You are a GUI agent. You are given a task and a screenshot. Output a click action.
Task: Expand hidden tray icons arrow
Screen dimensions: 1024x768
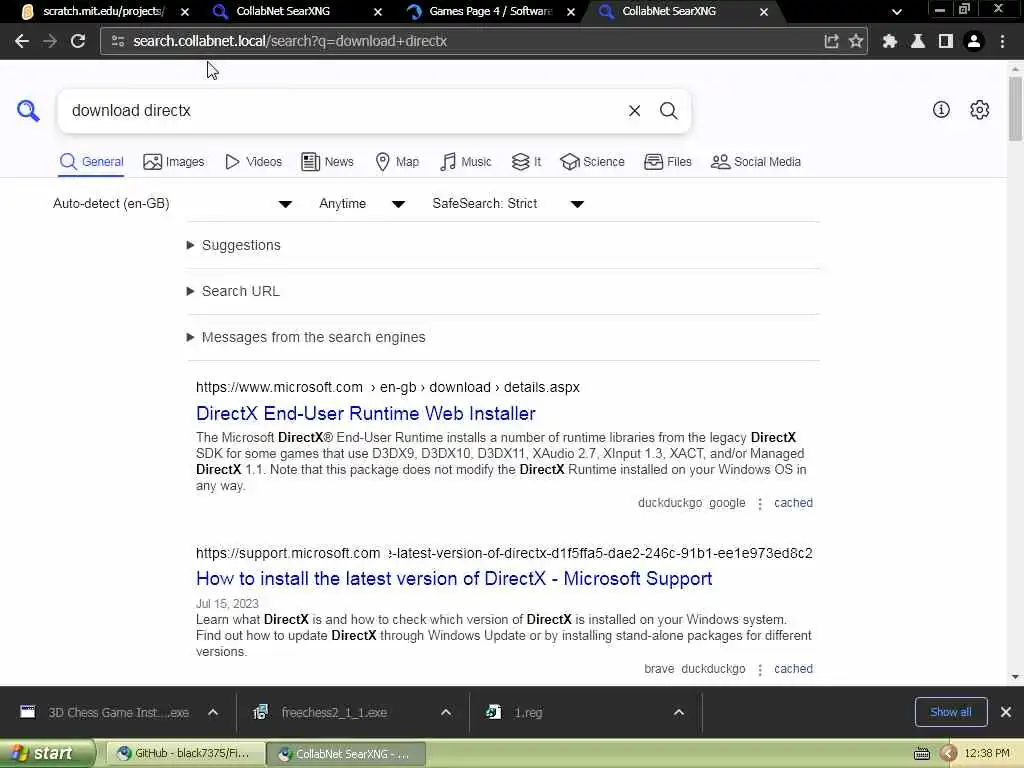[948, 754]
